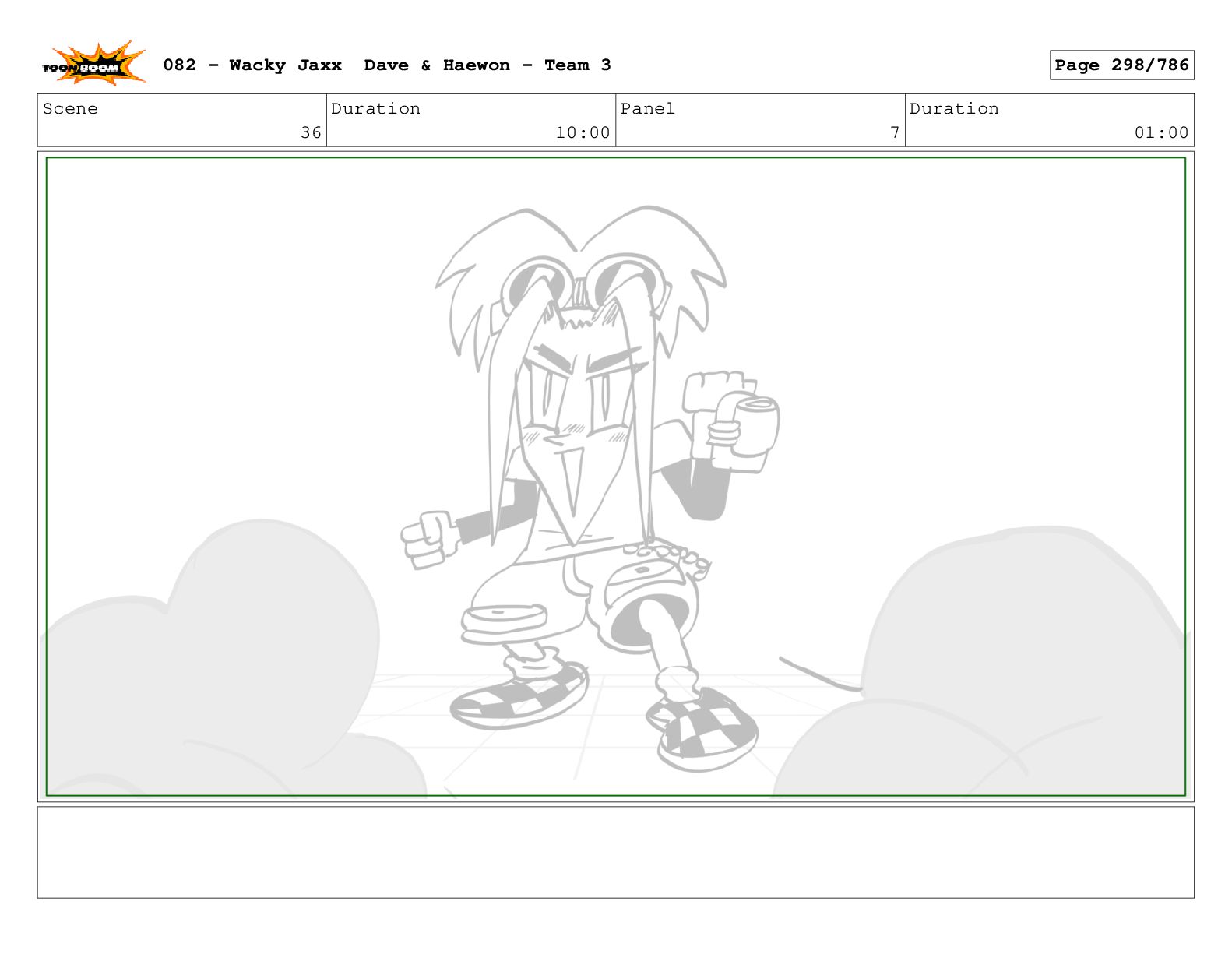This screenshot has height=954, width=1232.
Task: Click the 'Page 298/786' box
Action: click(1121, 65)
